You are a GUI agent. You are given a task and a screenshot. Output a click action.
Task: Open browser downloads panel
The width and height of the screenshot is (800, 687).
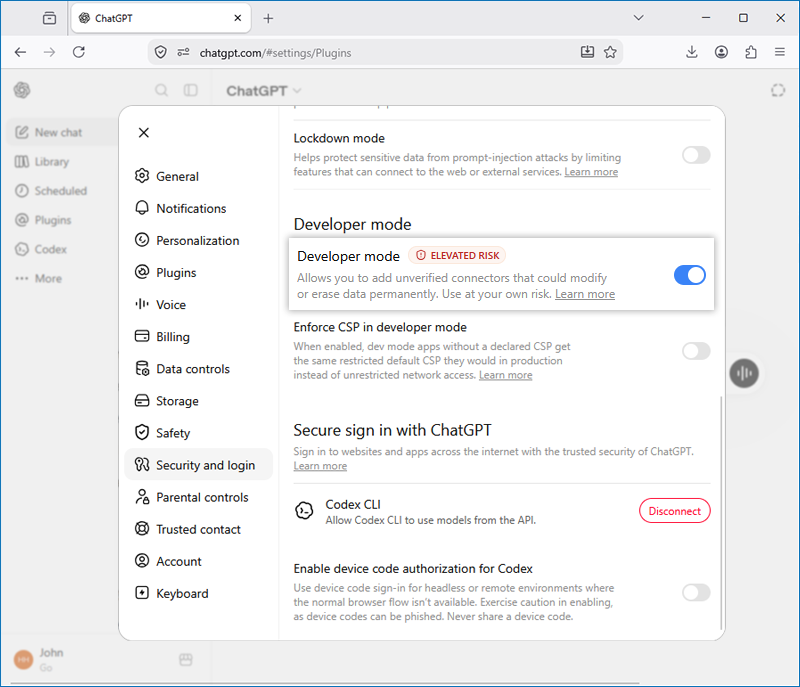[x=692, y=52]
